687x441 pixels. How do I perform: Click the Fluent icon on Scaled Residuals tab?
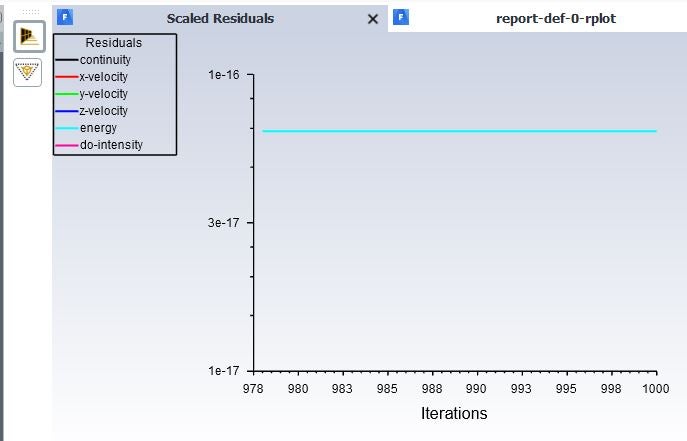(x=65, y=18)
